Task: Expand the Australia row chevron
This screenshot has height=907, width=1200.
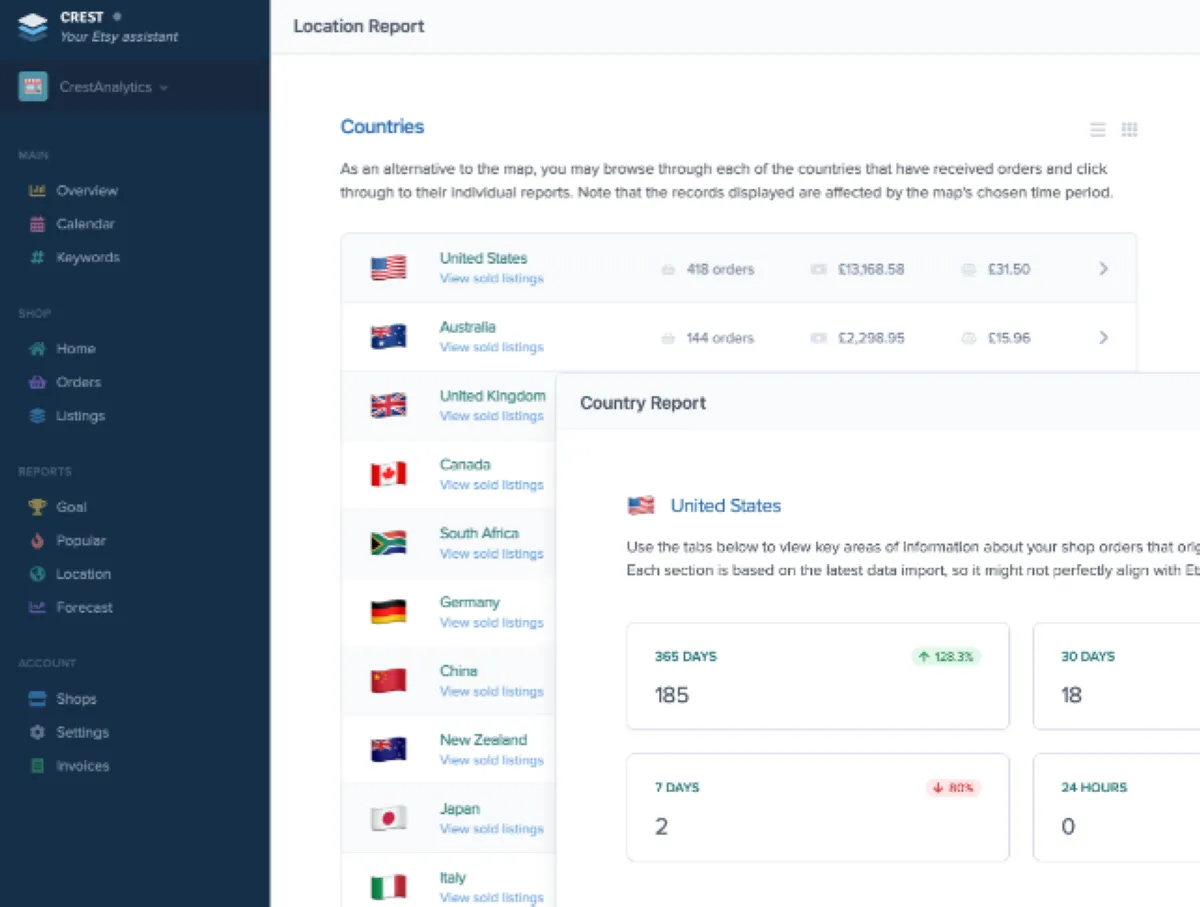Action: click(1104, 337)
